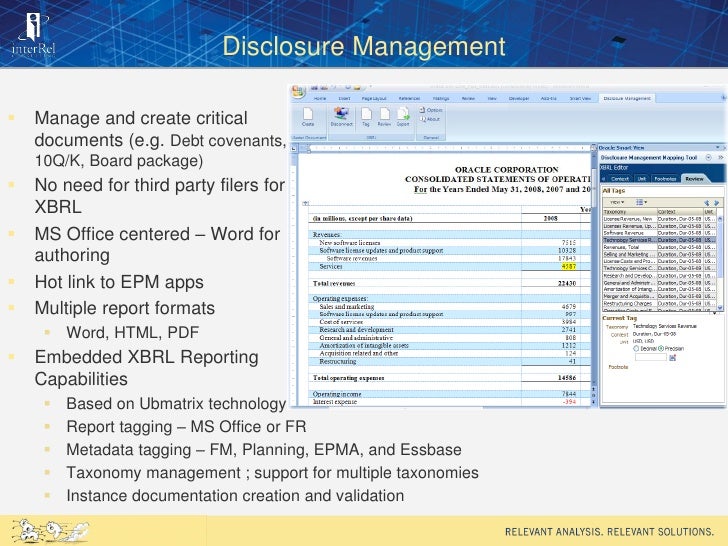
Task: Click the interRel logo
Action: coord(33,34)
